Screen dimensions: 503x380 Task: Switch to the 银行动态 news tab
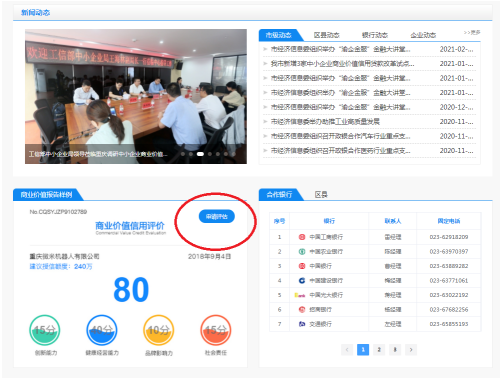pyautogui.click(x=375, y=35)
